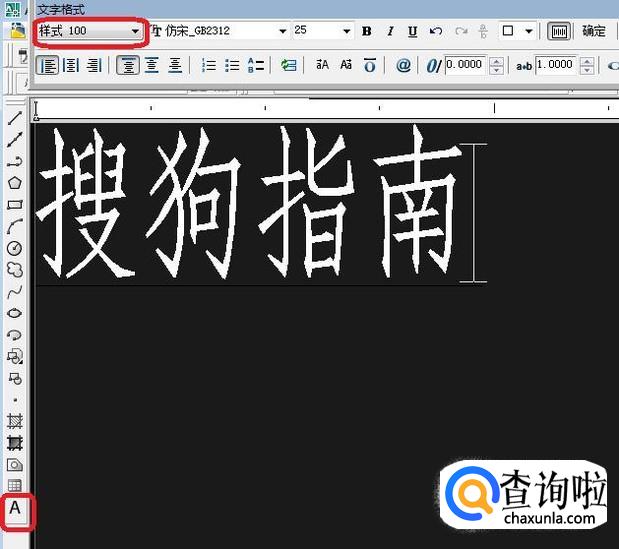
Task: Select the Table tool
Action: tap(15, 485)
